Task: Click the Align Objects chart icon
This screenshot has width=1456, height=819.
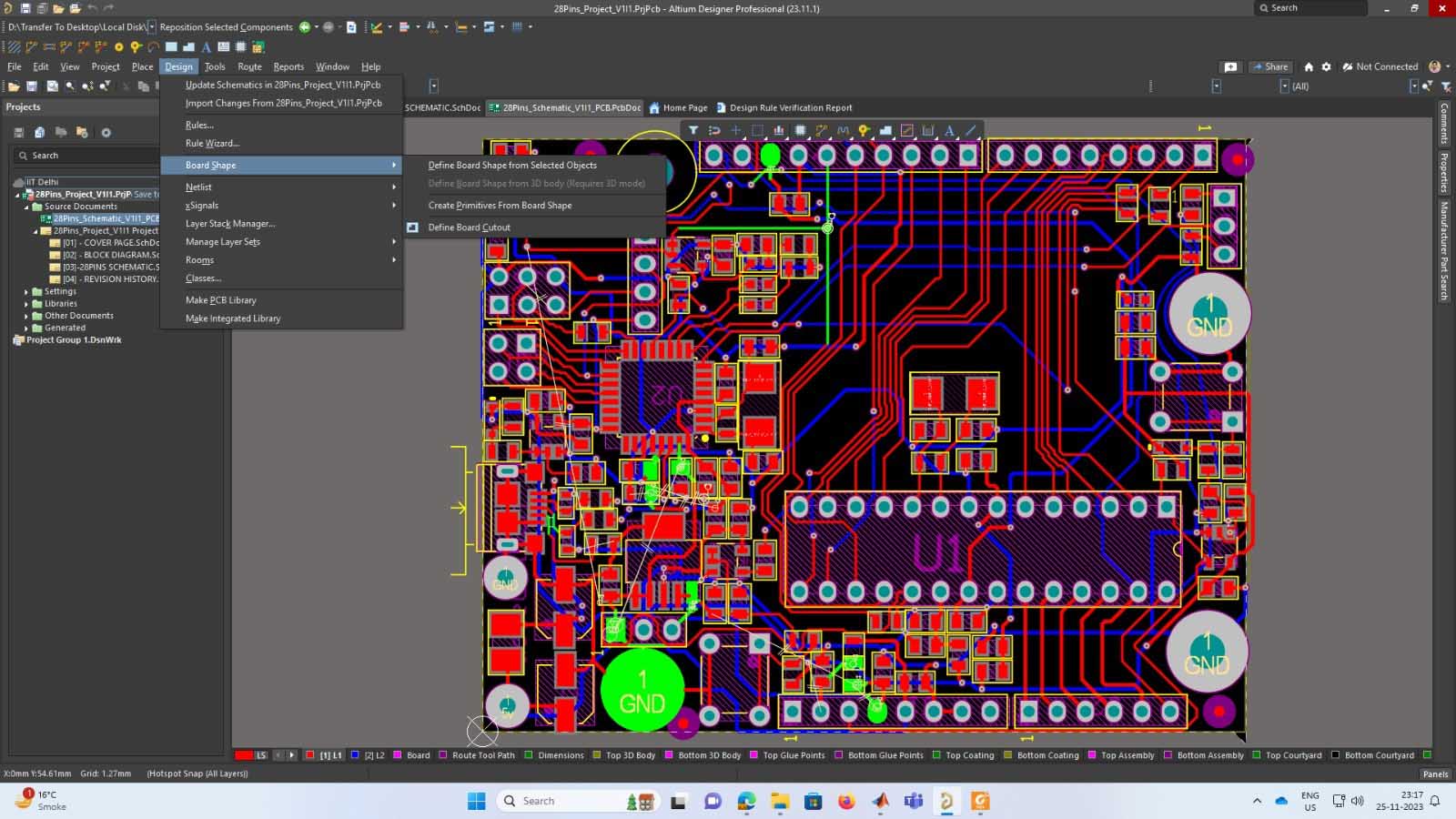Action: [x=779, y=130]
